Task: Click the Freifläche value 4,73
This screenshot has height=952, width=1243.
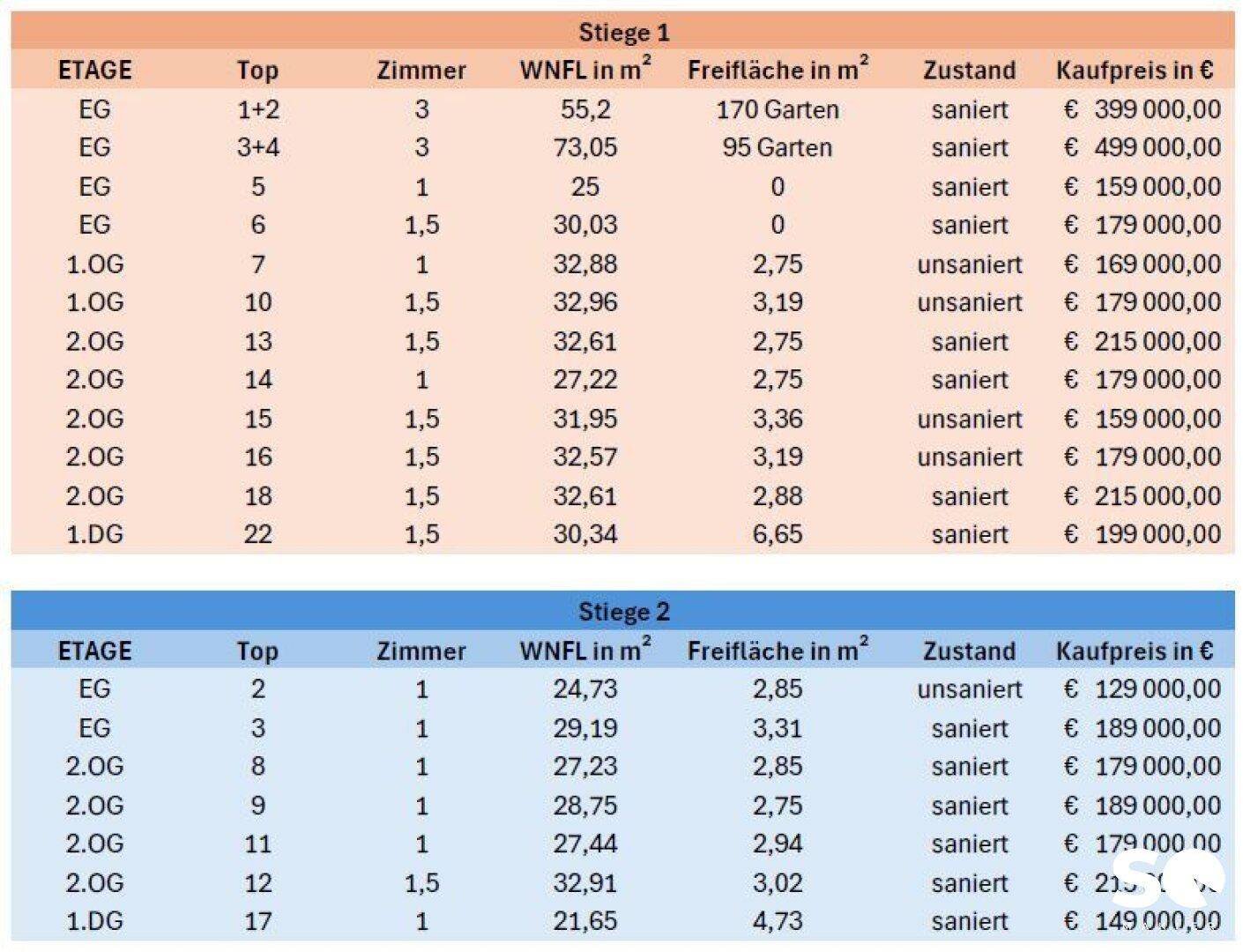Action: (x=777, y=921)
